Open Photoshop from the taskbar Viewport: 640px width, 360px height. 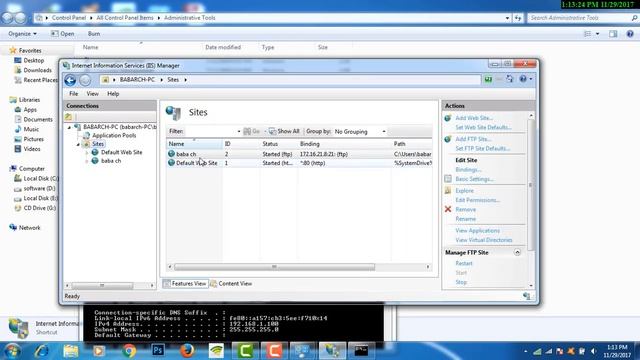point(158,351)
